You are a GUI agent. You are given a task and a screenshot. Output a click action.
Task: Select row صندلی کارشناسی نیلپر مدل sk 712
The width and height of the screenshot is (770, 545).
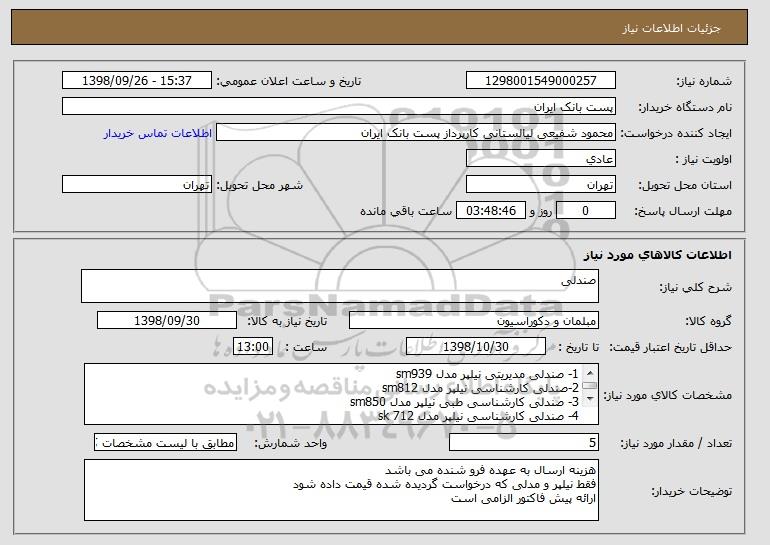(x=478, y=416)
